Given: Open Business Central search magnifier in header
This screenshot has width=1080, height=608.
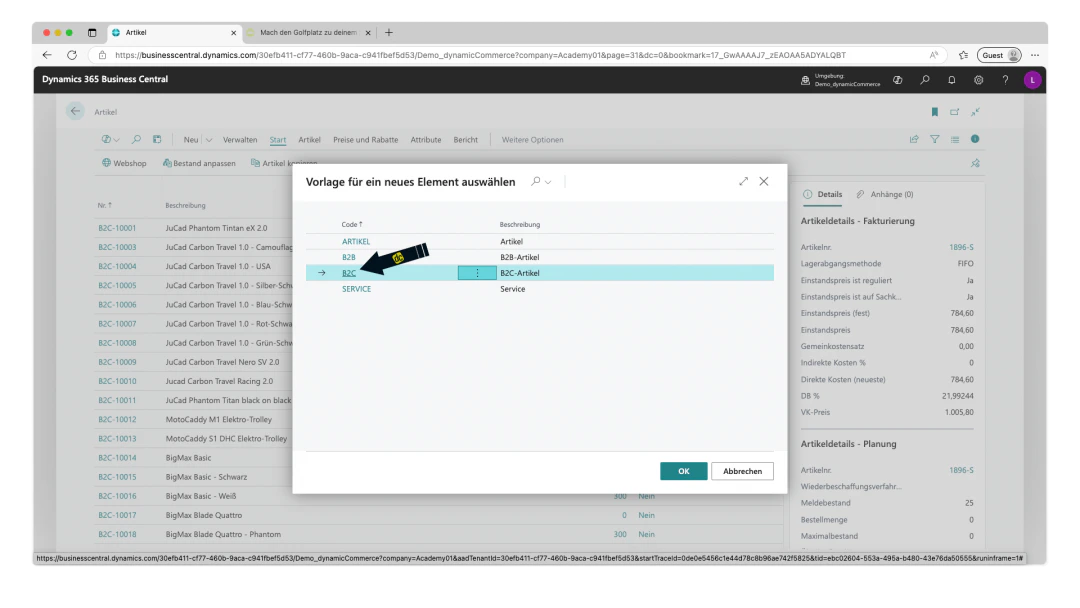Looking at the screenshot, I should 924,80.
